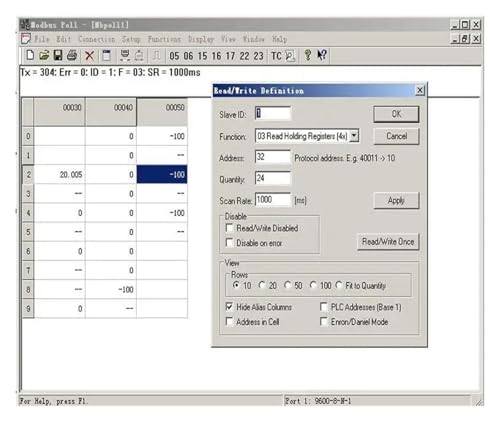This screenshot has height=422, width=500.
Task: Click the TC toolbar button
Action: tap(276, 56)
